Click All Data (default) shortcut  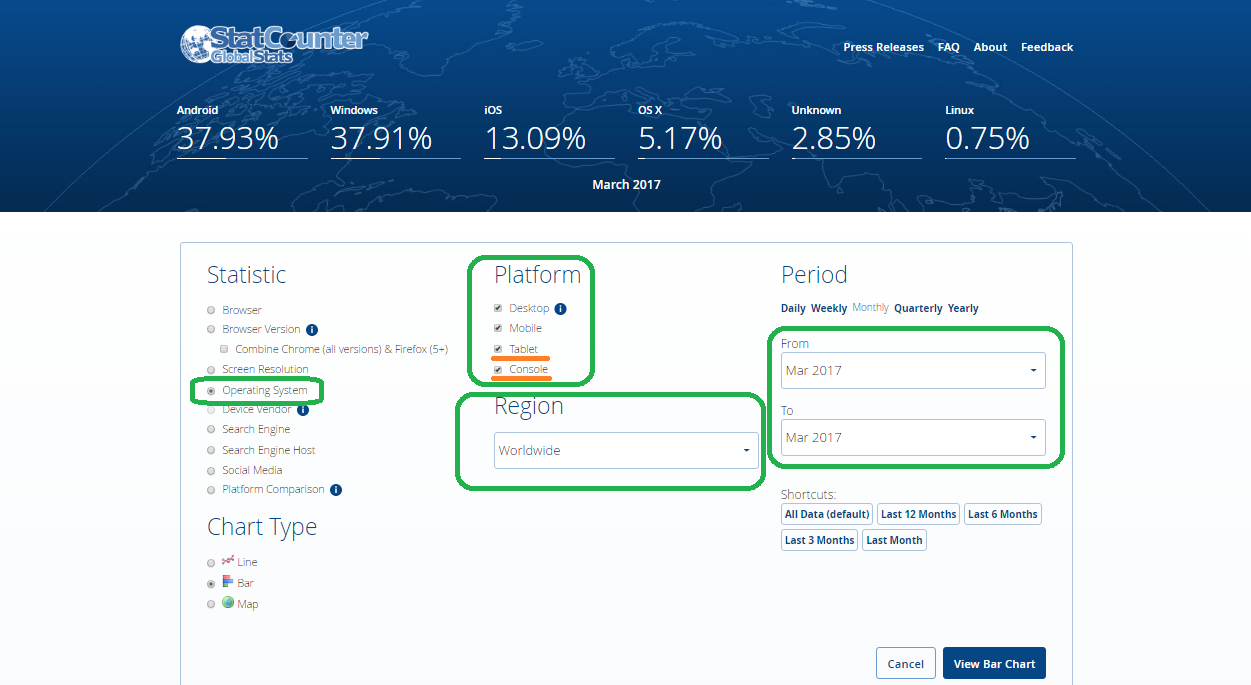point(827,514)
